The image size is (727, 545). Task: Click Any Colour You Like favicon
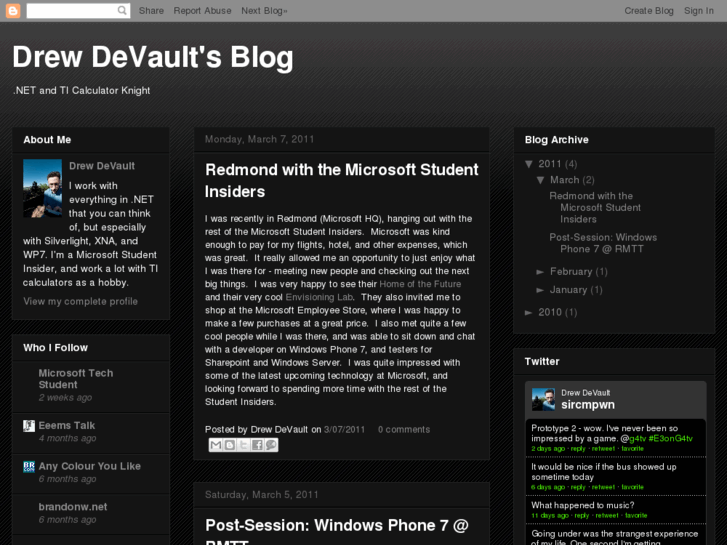pyautogui.click(x=29, y=466)
